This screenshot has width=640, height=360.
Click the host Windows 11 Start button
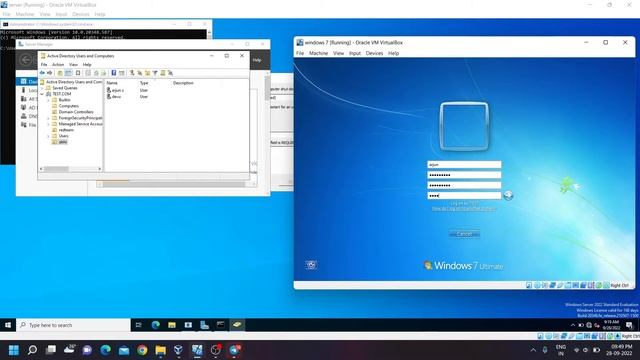[13, 350]
